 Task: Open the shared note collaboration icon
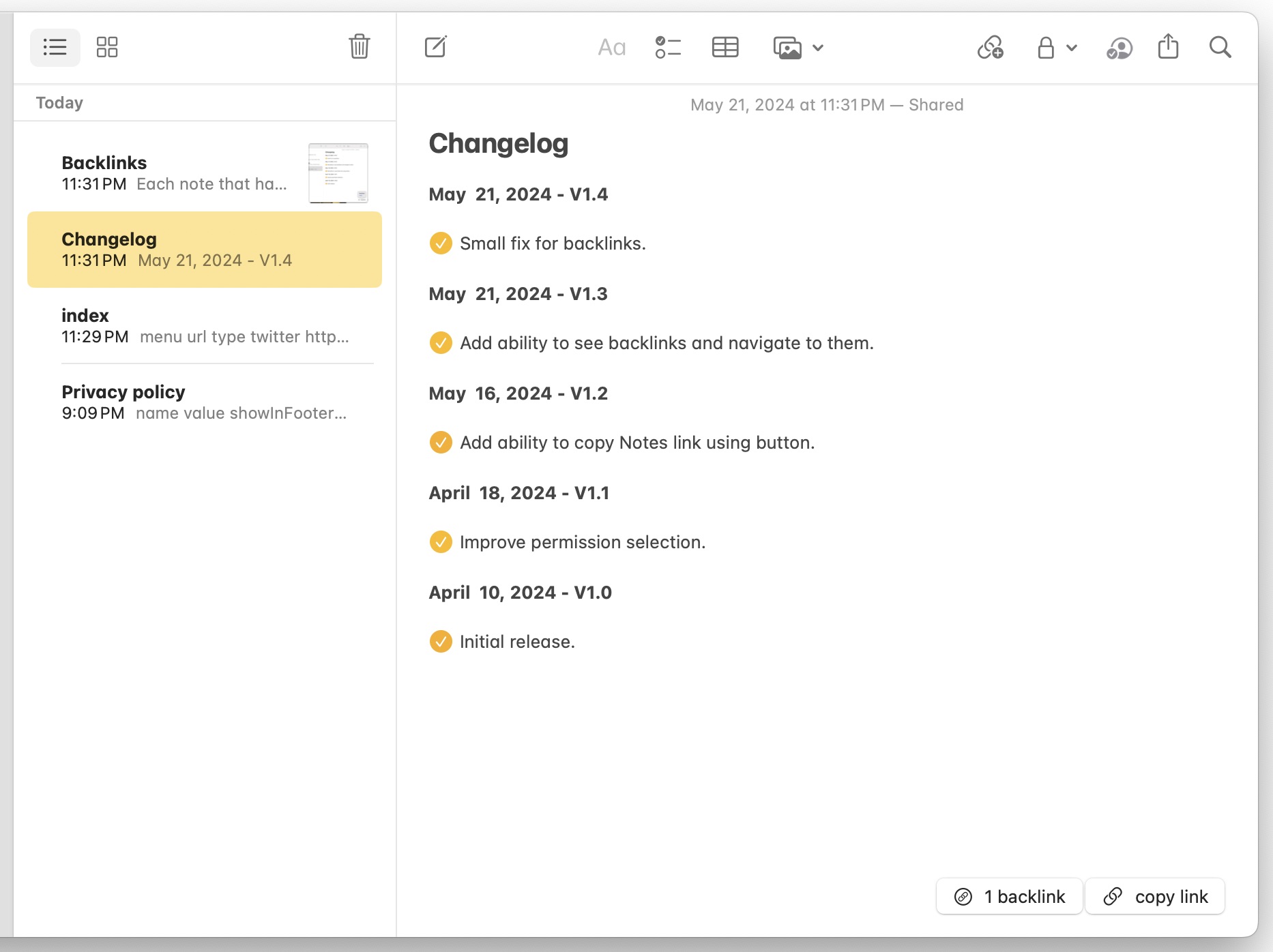pyautogui.click(x=1120, y=48)
